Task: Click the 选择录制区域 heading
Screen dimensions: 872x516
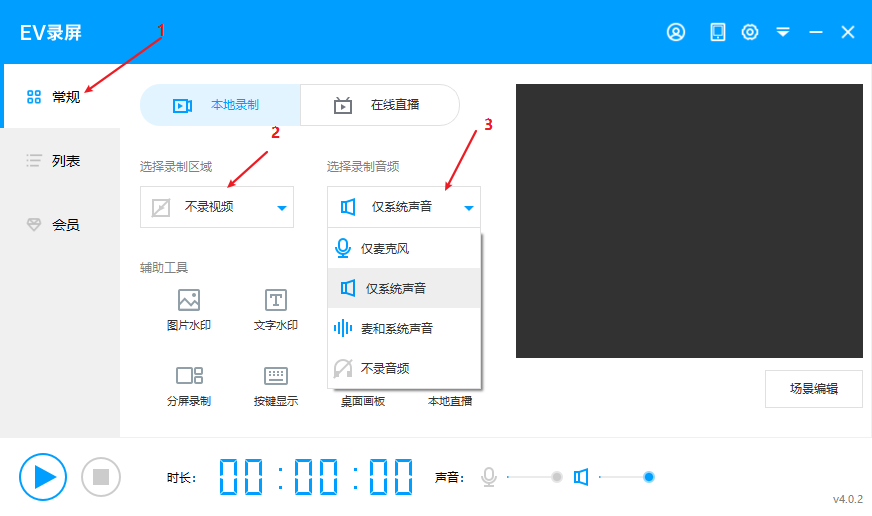Action: pyautogui.click(x=176, y=167)
